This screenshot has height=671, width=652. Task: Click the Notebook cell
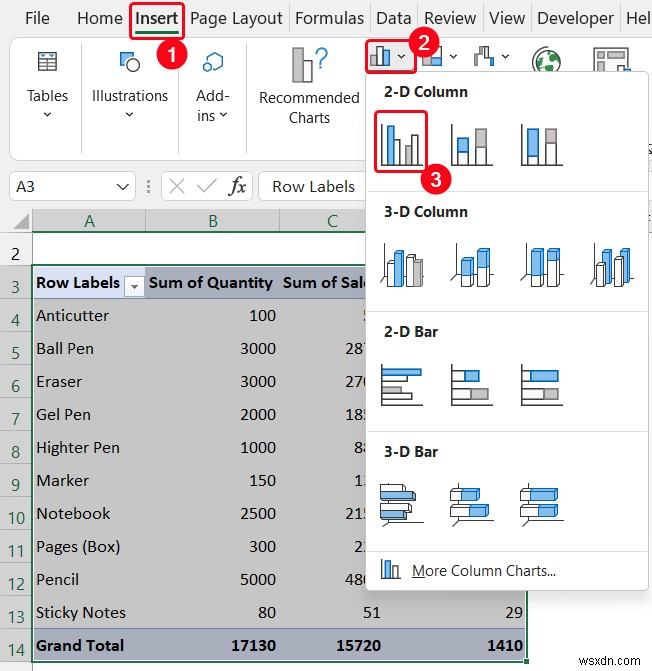[89, 513]
